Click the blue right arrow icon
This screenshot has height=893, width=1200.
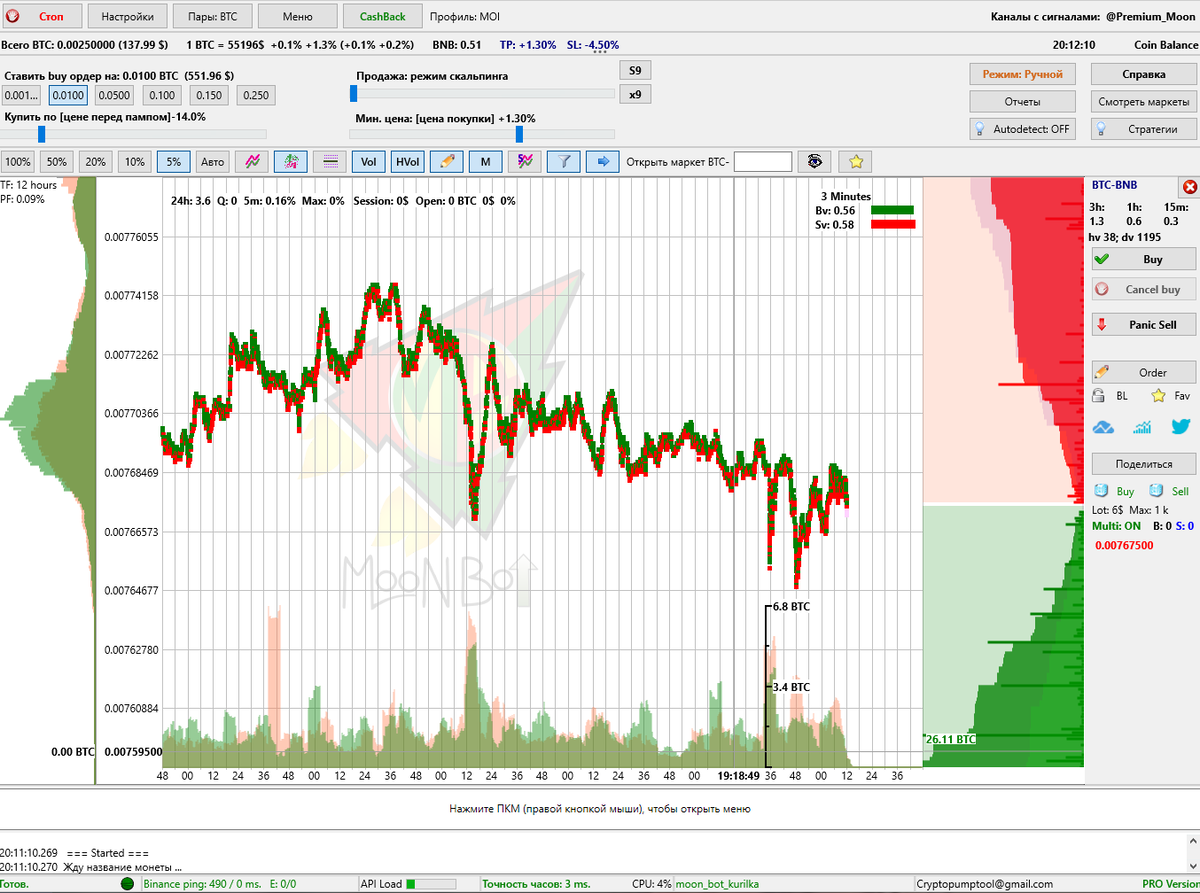pyautogui.click(x=603, y=161)
